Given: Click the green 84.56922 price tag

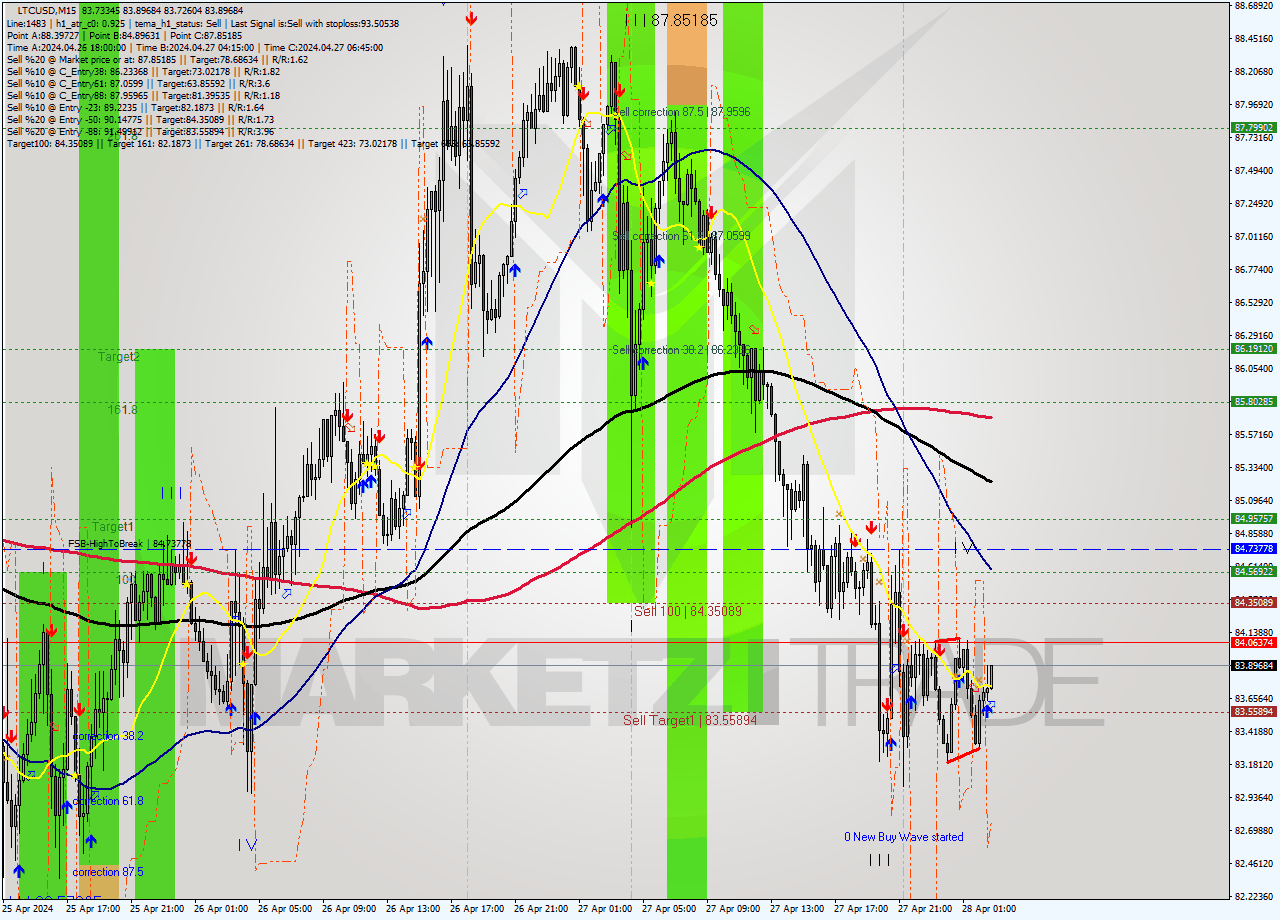Looking at the screenshot, I should [1254, 571].
